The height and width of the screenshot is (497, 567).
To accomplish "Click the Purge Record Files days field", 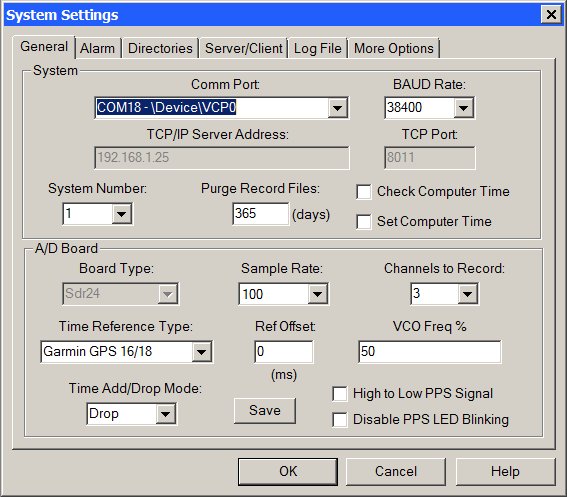I will (260, 214).
